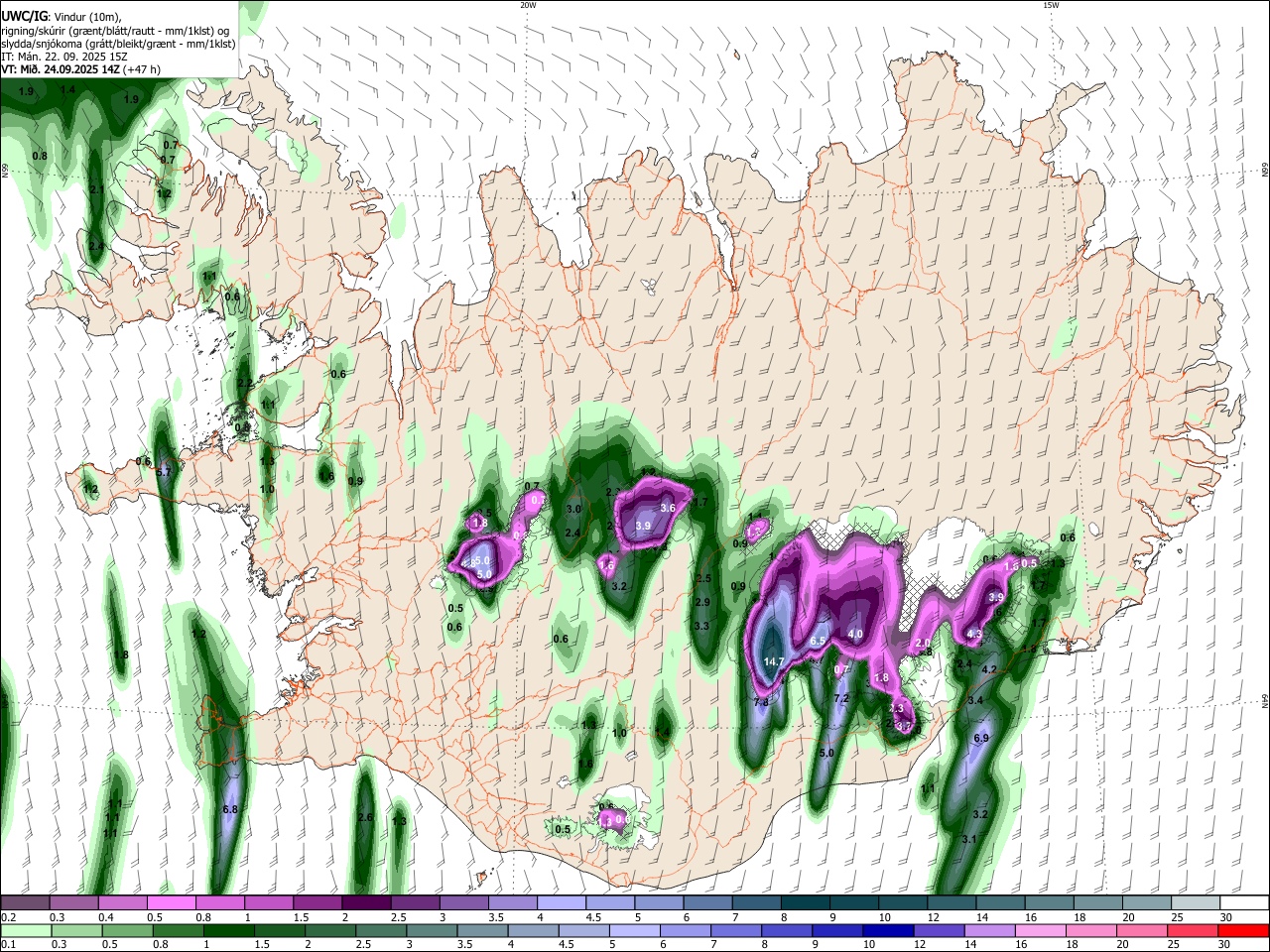Click the '20W' longitude label
This screenshot has width=1270, height=952.
528,5
